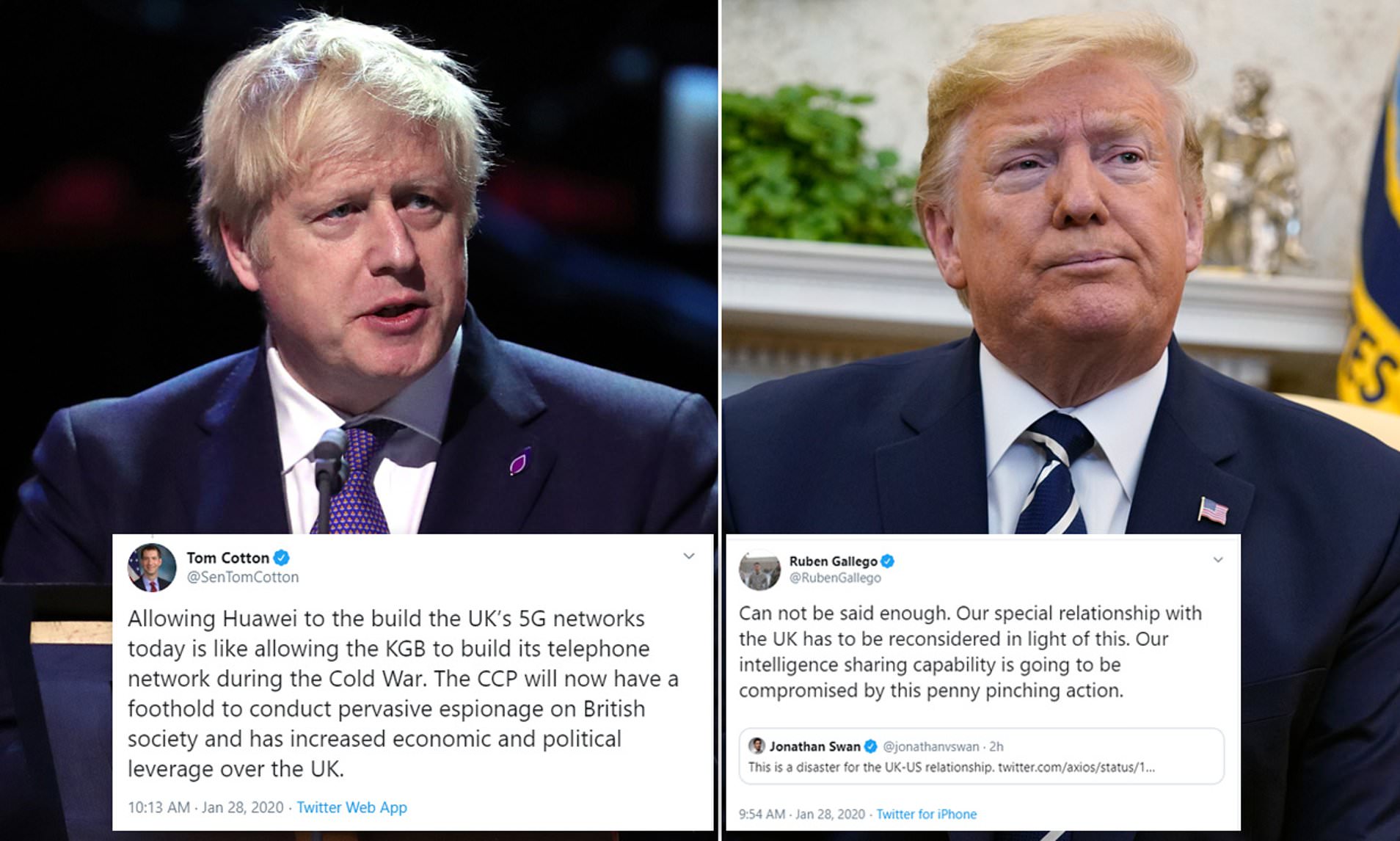The height and width of the screenshot is (841, 1400).
Task: Click Jonathan Swan's verified badge
Action: pos(871,746)
